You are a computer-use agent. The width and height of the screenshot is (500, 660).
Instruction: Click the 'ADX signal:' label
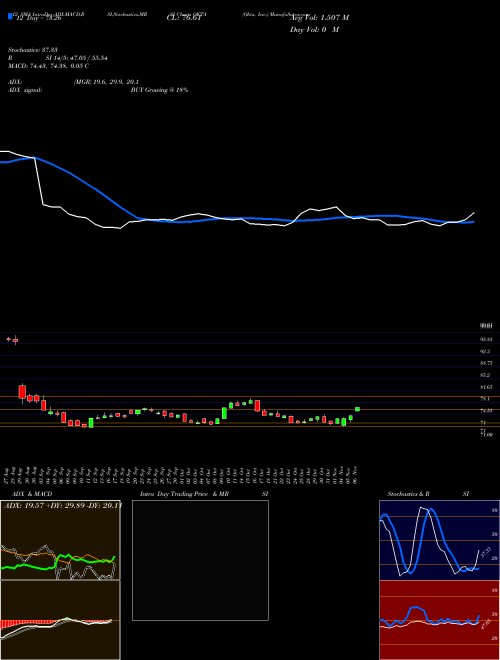pyautogui.click(x=24, y=90)
